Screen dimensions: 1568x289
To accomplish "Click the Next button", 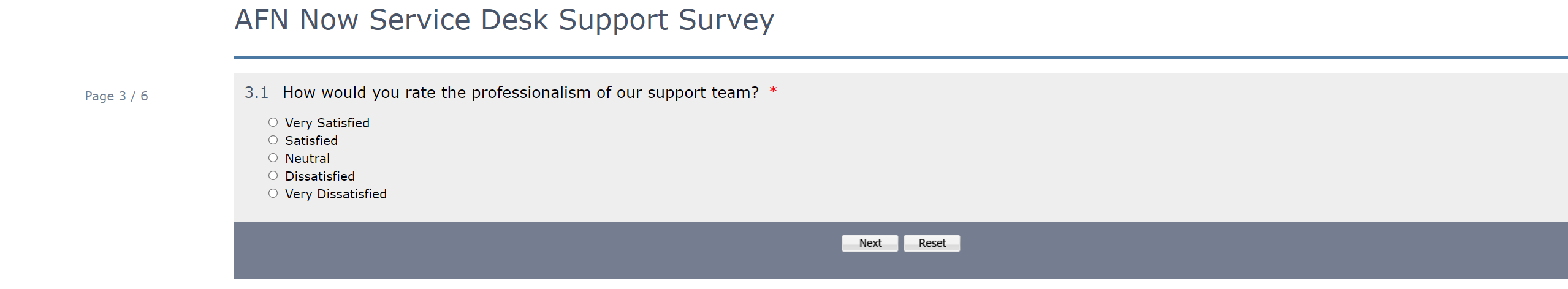I will click(x=870, y=243).
